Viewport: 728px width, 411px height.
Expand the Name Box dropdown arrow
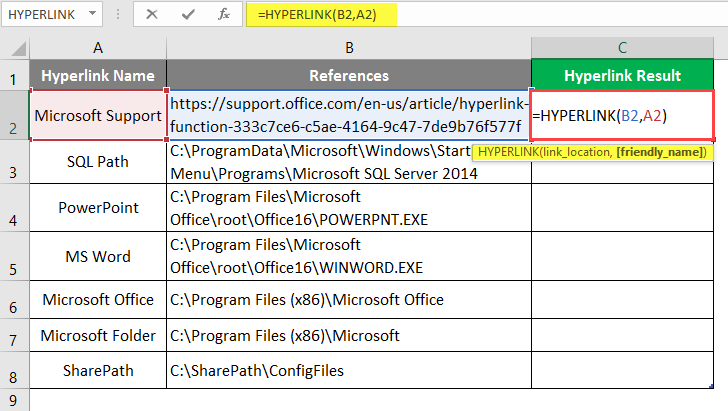92,14
